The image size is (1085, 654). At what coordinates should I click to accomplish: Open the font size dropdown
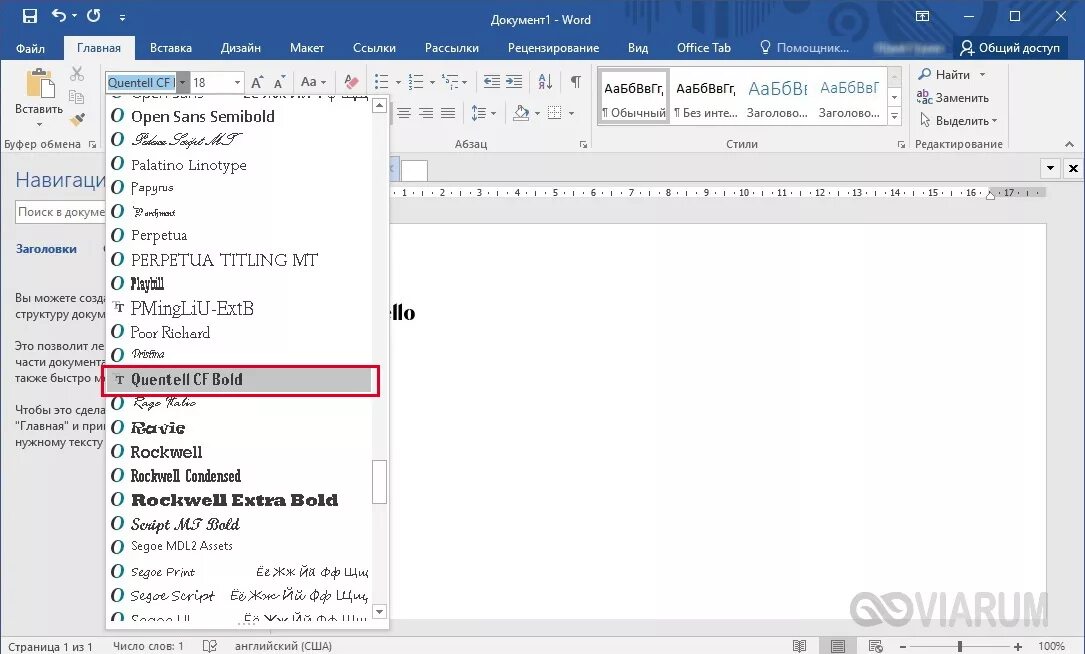coord(237,82)
